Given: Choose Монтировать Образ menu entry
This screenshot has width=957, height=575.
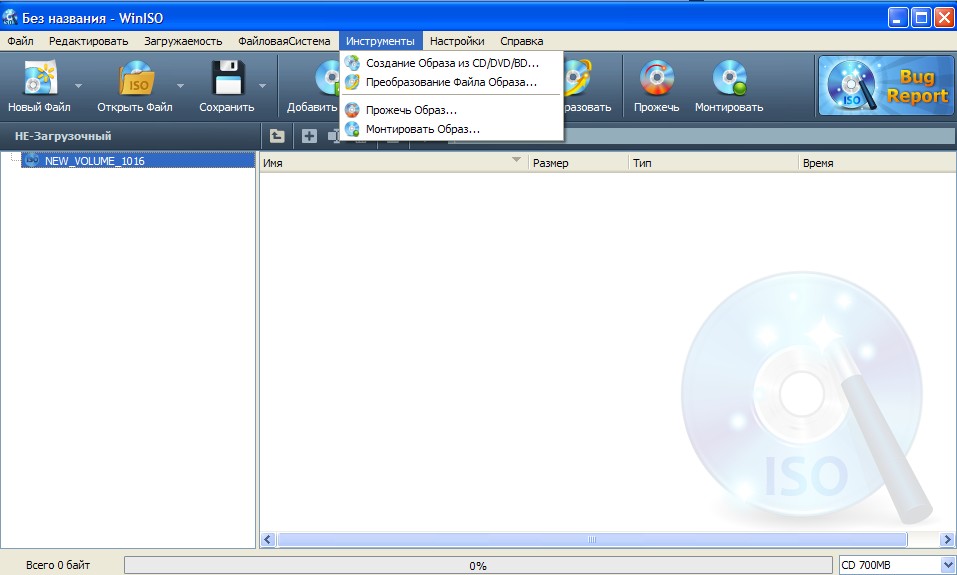Looking at the screenshot, I should click(x=451, y=129).
